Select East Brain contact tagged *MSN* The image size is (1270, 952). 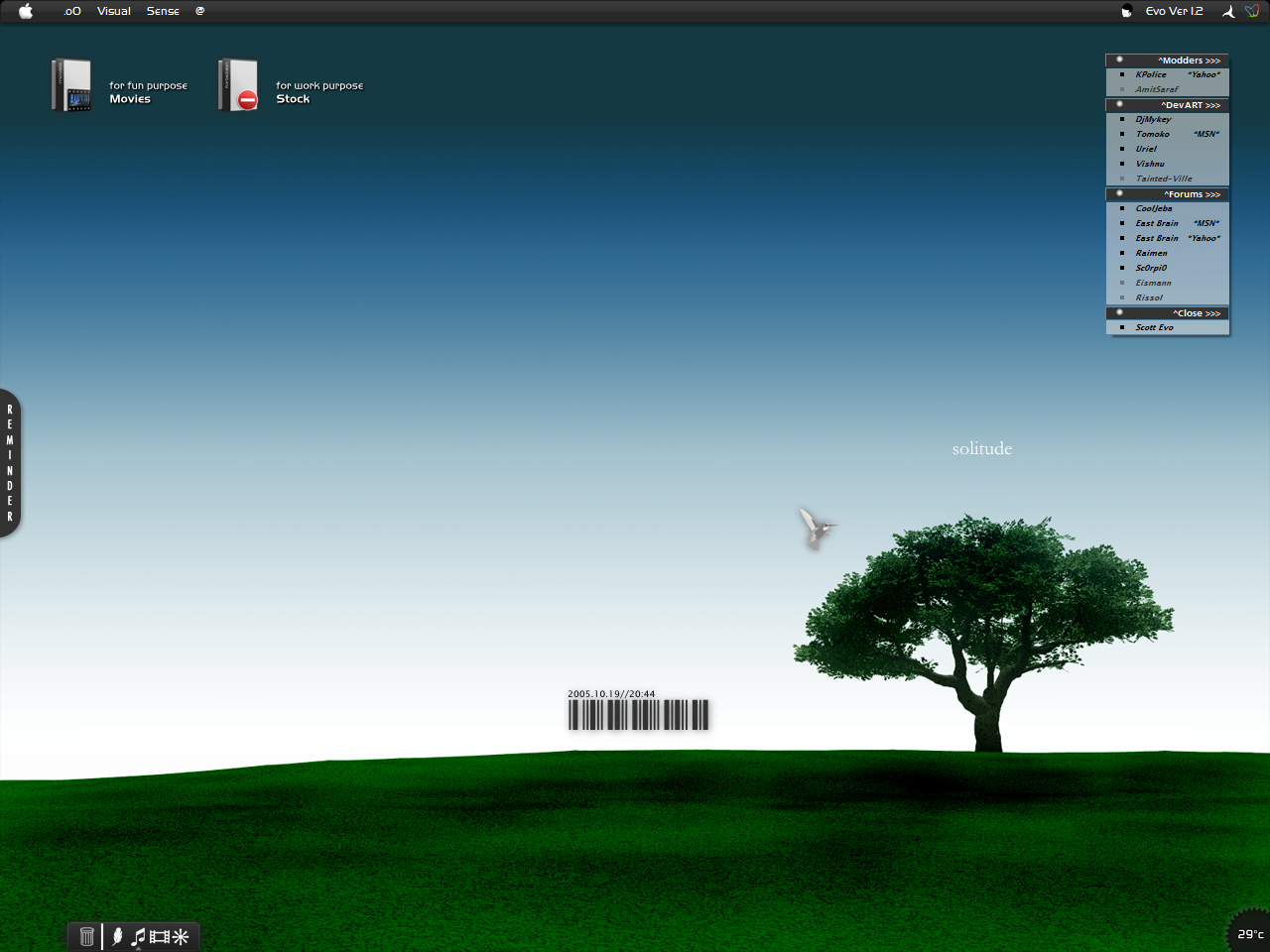point(1157,223)
